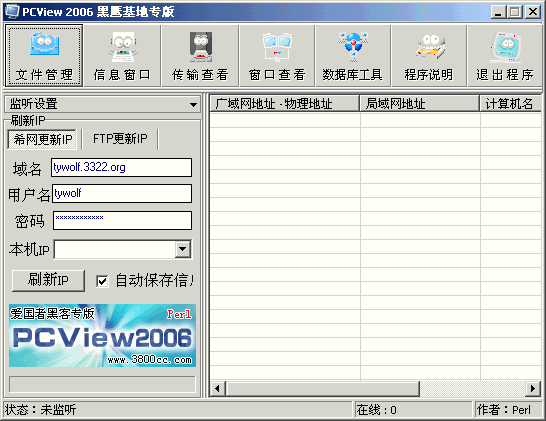
Task: Show the 程序说明 program help icon
Action: point(429,55)
